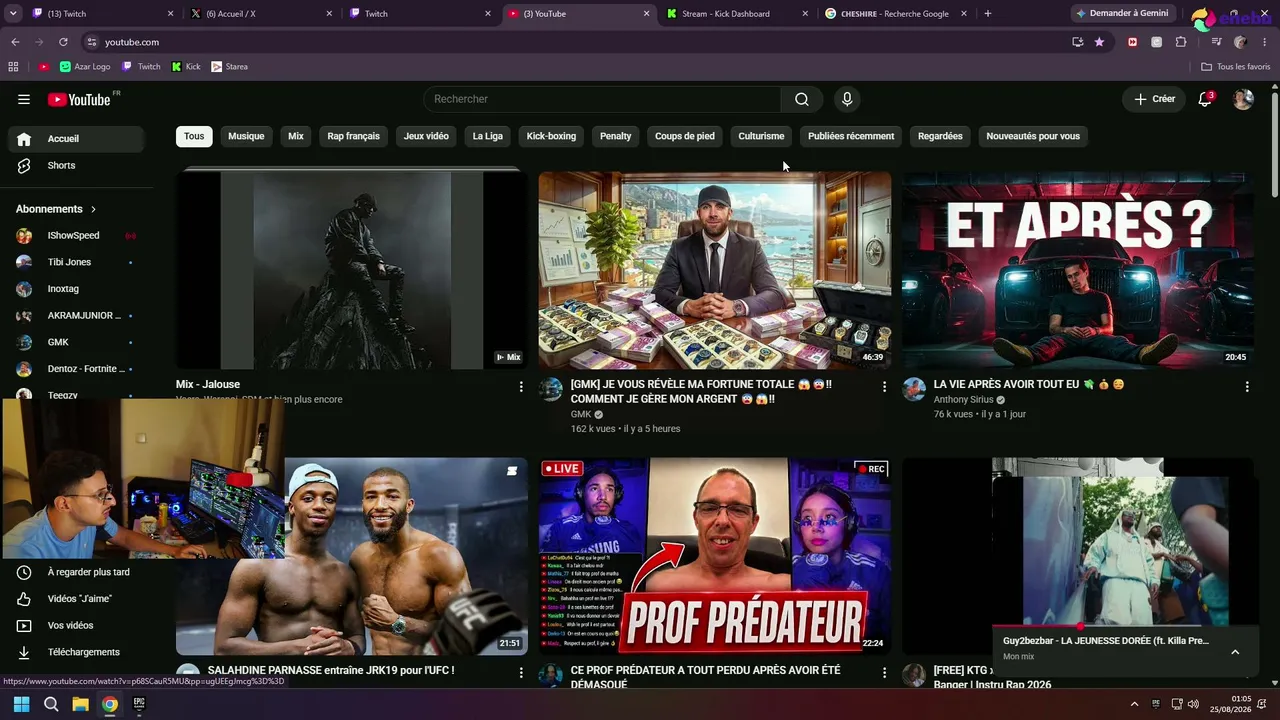The height and width of the screenshot is (720, 1280).
Task: Open the YouTube hamburger guide menu
Action: pos(24,99)
